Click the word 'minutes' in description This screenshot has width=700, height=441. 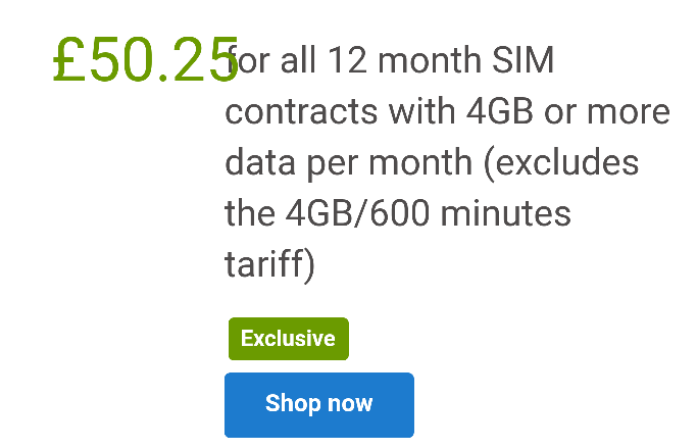(x=506, y=213)
